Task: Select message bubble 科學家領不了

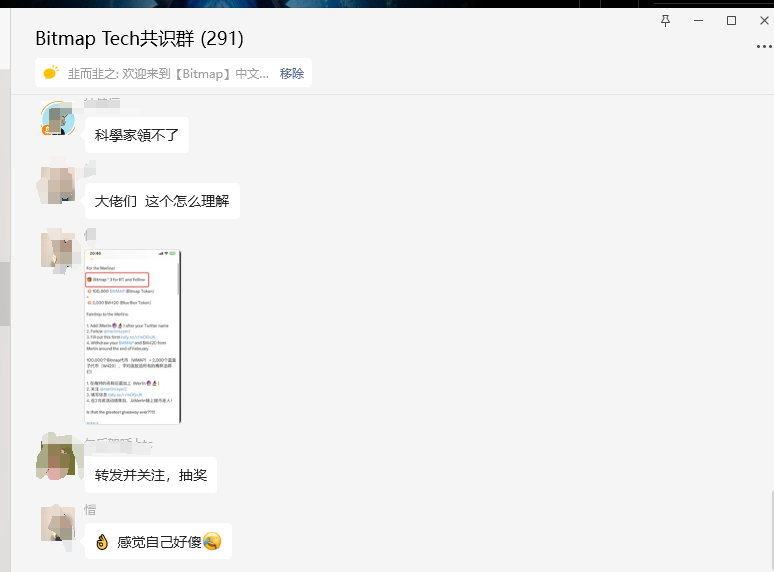Action: click(137, 135)
